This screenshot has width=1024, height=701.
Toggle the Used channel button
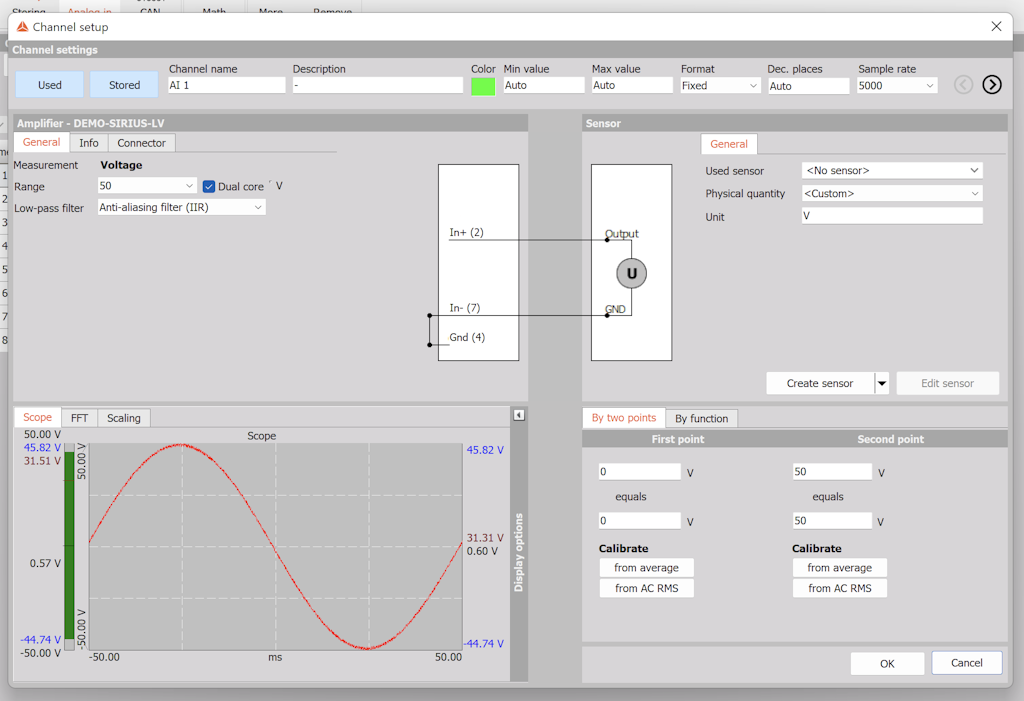point(50,84)
